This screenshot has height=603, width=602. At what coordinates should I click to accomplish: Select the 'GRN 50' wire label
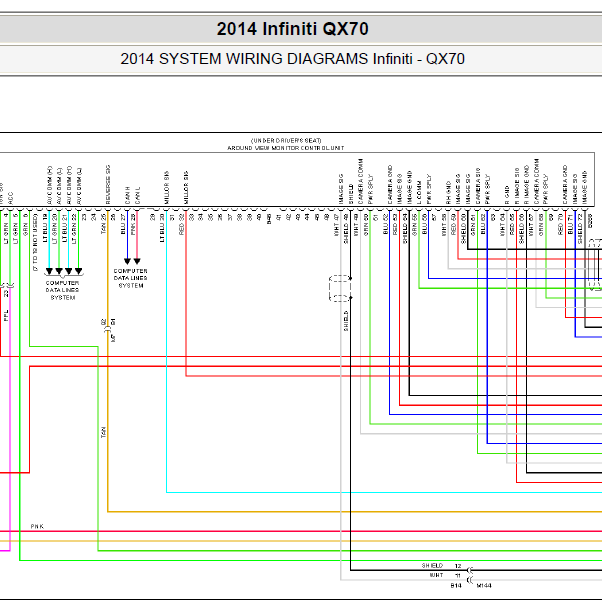(365, 225)
